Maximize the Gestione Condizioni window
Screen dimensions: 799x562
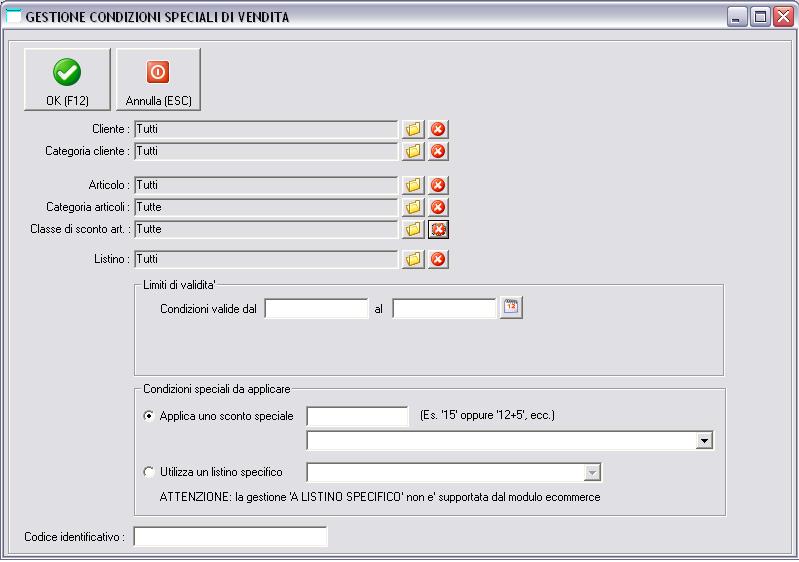coord(760,17)
